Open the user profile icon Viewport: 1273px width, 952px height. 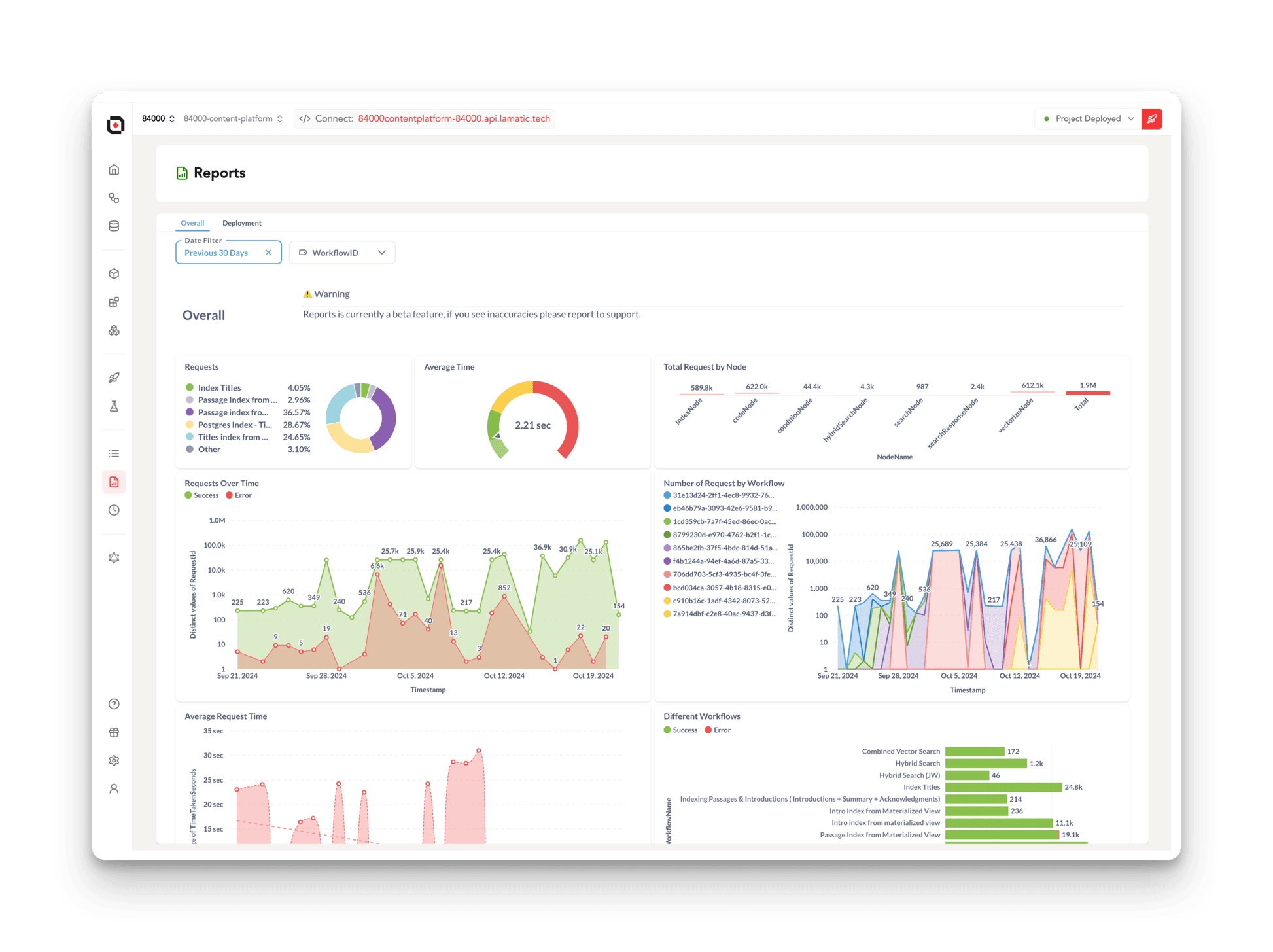(x=114, y=788)
